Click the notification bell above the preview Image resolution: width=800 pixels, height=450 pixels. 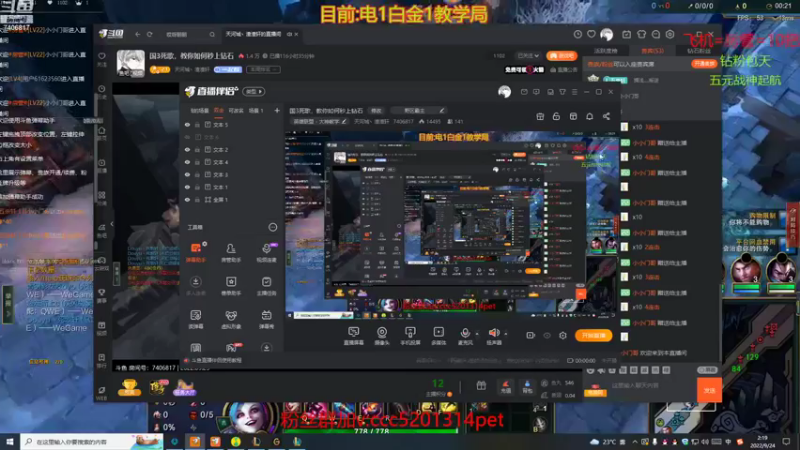[589, 116]
